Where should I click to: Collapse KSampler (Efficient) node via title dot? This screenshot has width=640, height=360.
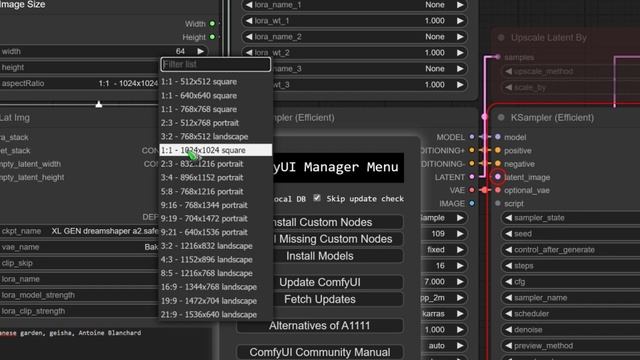pyautogui.click(x=501, y=118)
